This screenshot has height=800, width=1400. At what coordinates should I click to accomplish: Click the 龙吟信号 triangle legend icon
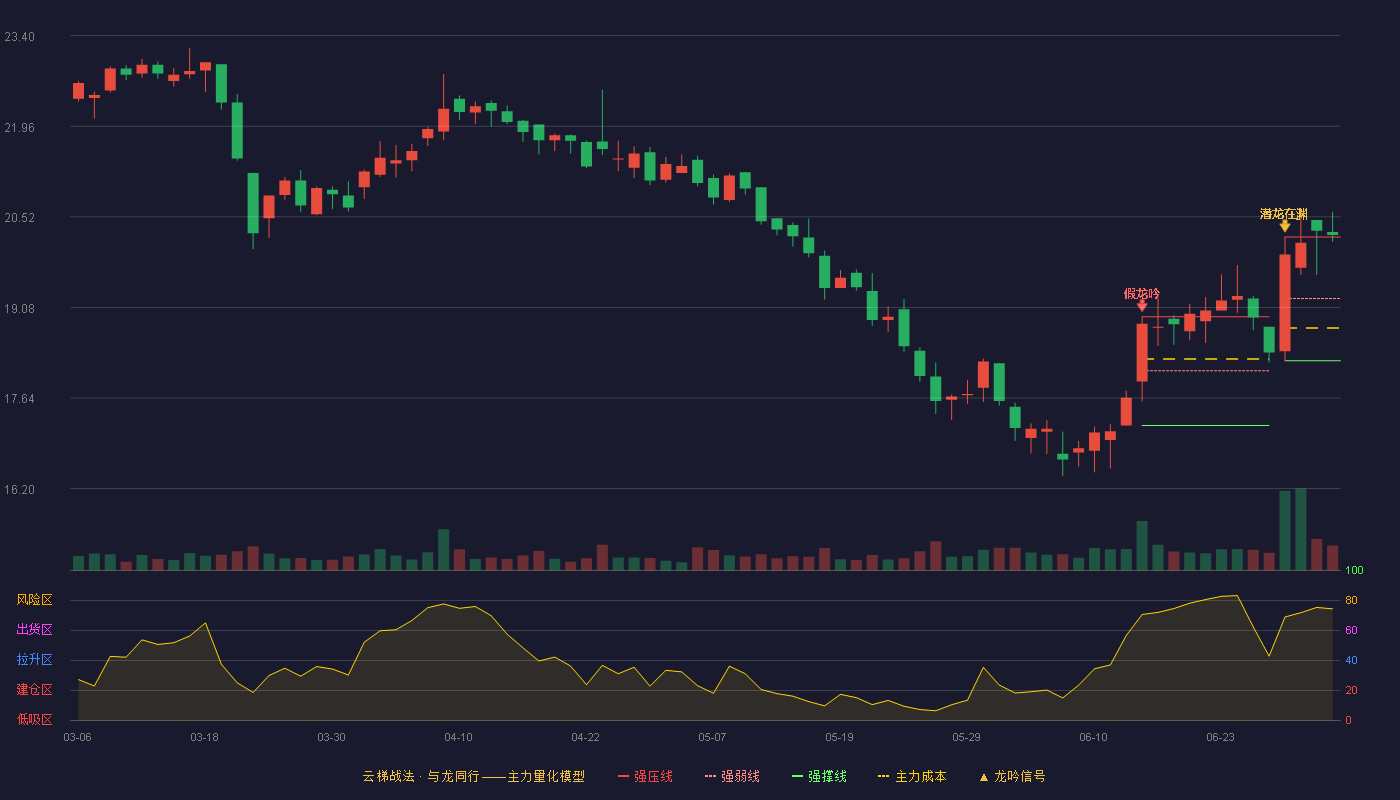pyautogui.click(x=983, y=777)
